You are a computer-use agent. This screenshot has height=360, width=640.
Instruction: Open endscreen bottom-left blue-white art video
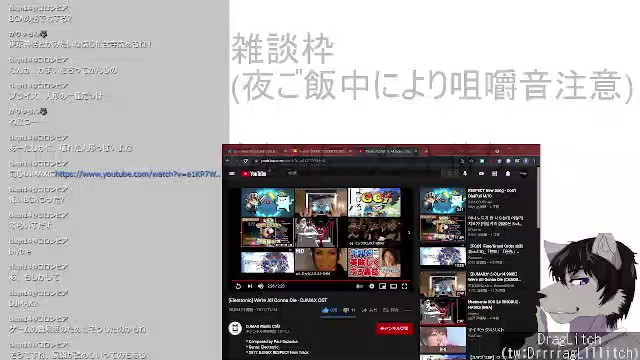[268, 262]
